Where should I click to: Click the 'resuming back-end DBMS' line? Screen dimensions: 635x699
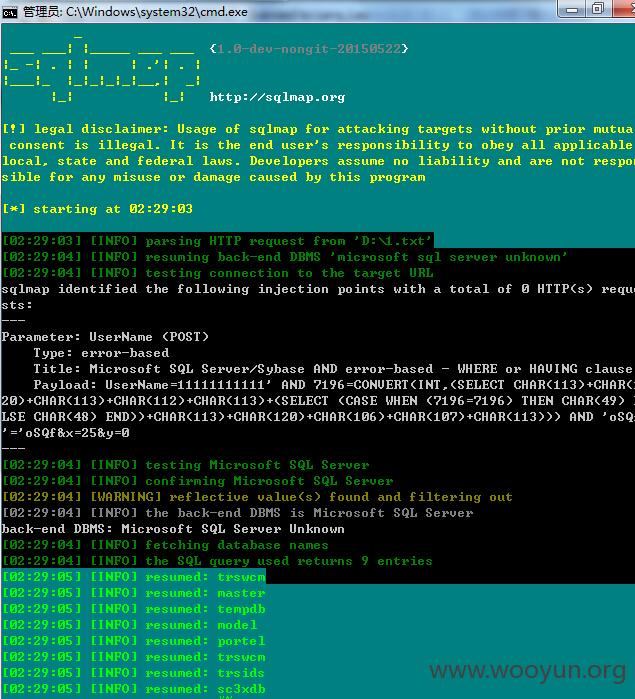coord(285,257)
